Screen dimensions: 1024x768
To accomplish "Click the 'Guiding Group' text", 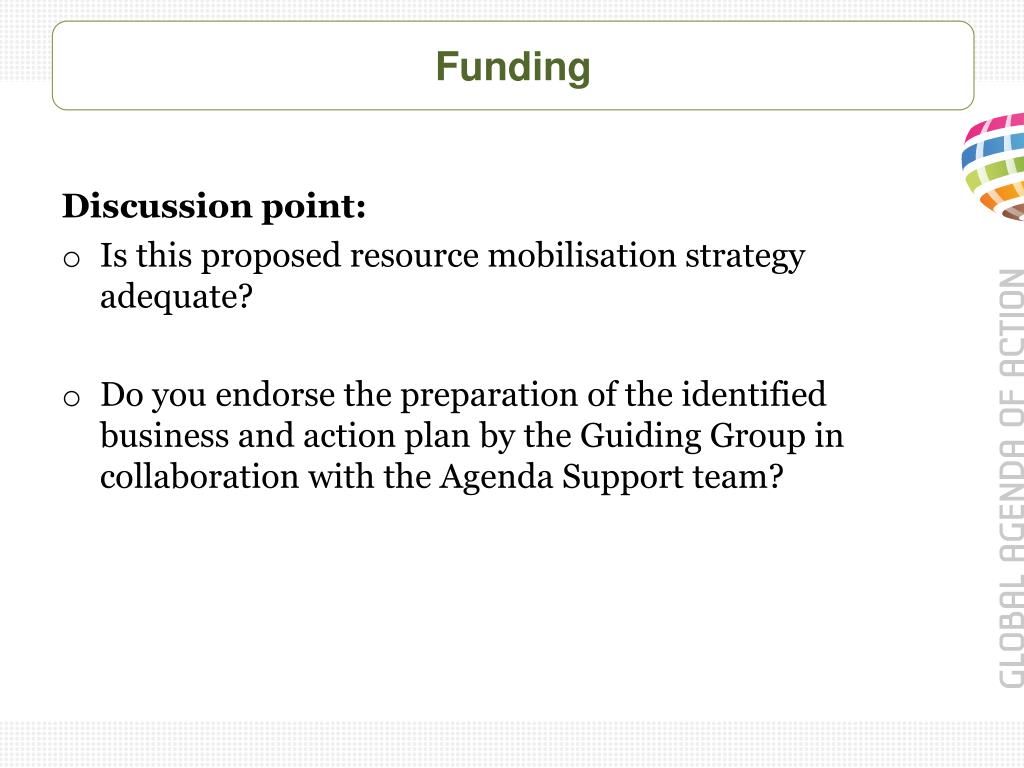I will point(692,436).
